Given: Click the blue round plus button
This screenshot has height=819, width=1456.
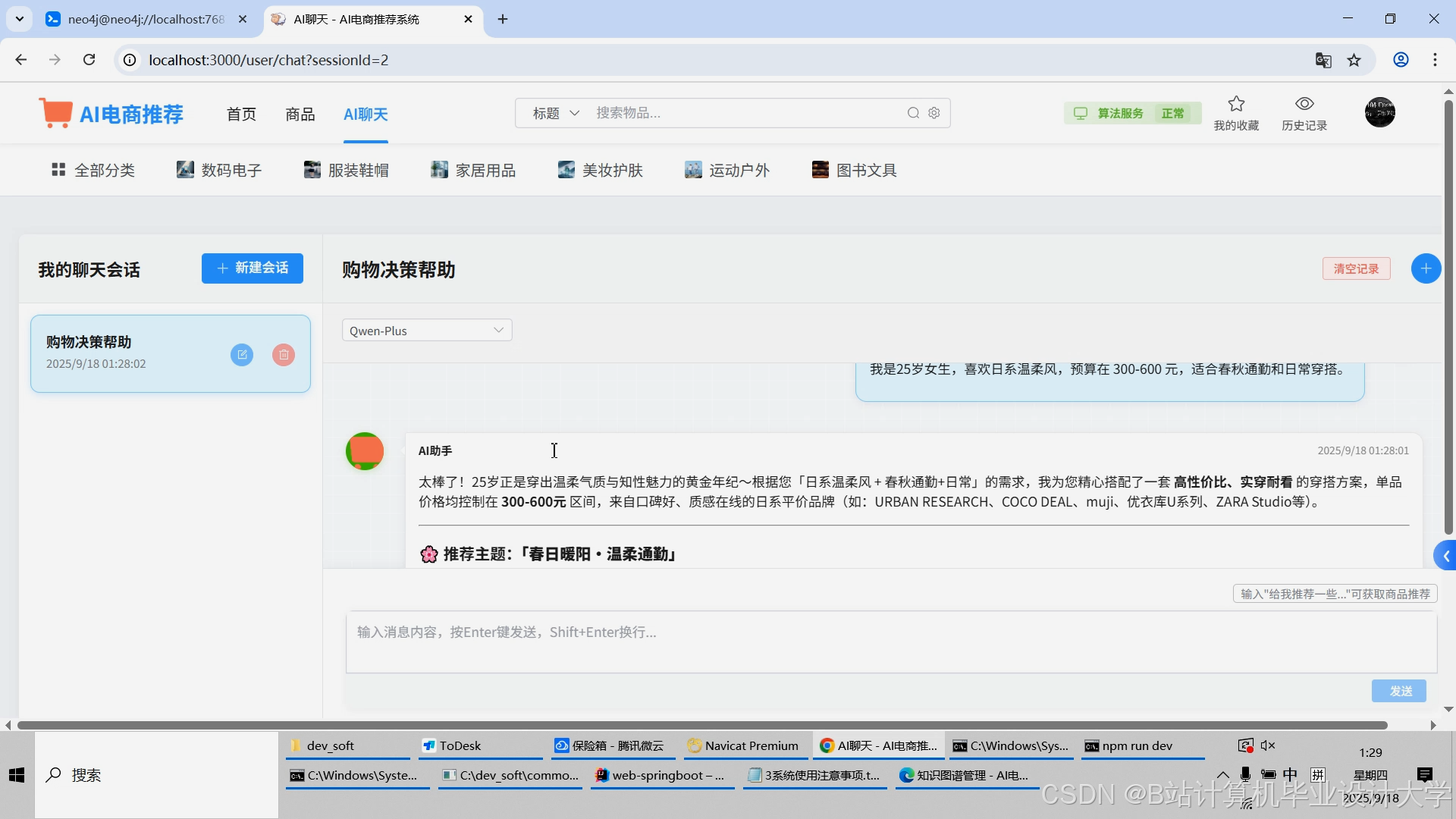Looking at the screenshot, I should click(x=1426, y=268).
